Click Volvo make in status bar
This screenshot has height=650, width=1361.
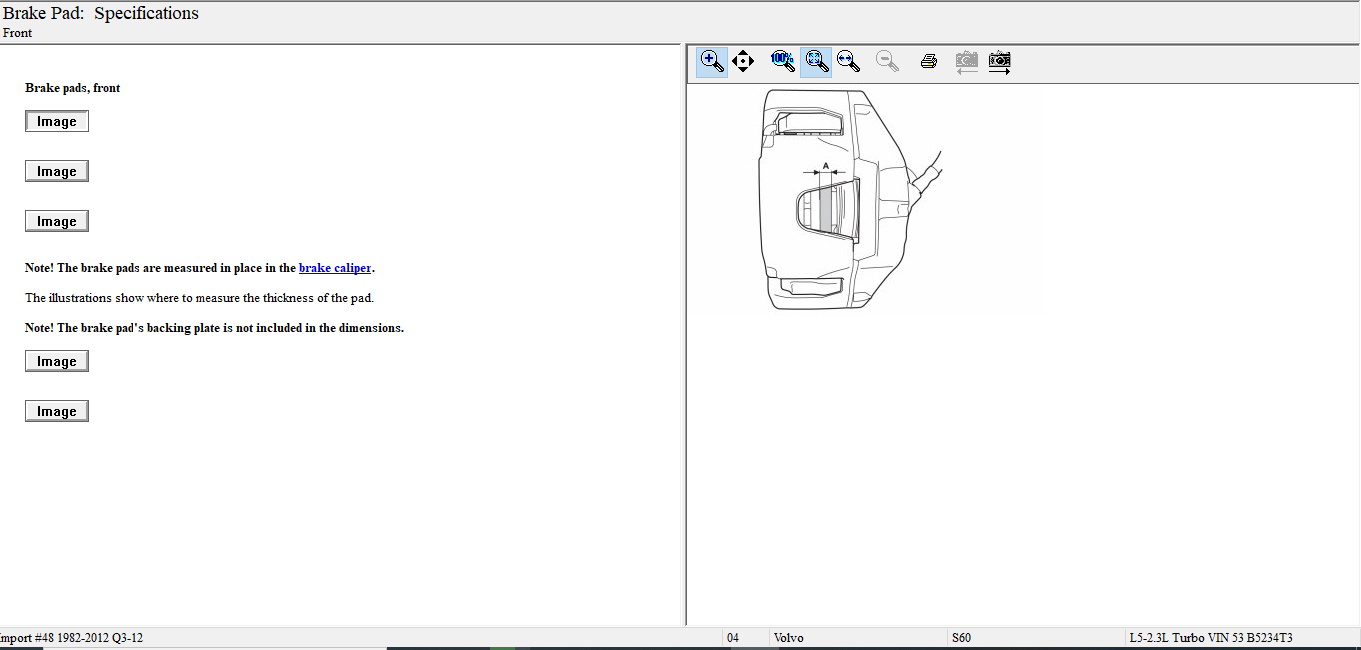coord(788,638)
